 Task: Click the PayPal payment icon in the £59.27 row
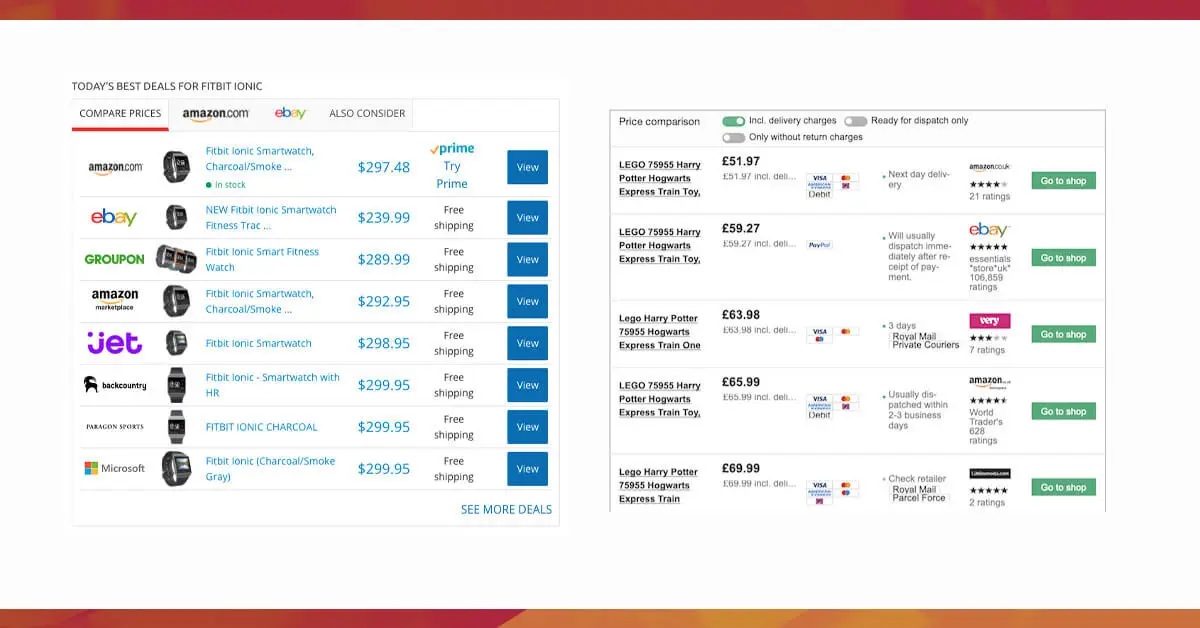click(x=819, y=244)
